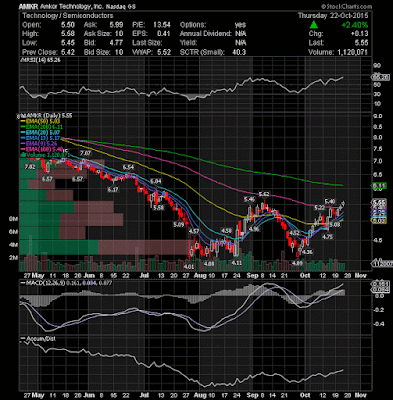Click the Nov label on price chart axis
The image size is (393, 400).
click(360, 276)
